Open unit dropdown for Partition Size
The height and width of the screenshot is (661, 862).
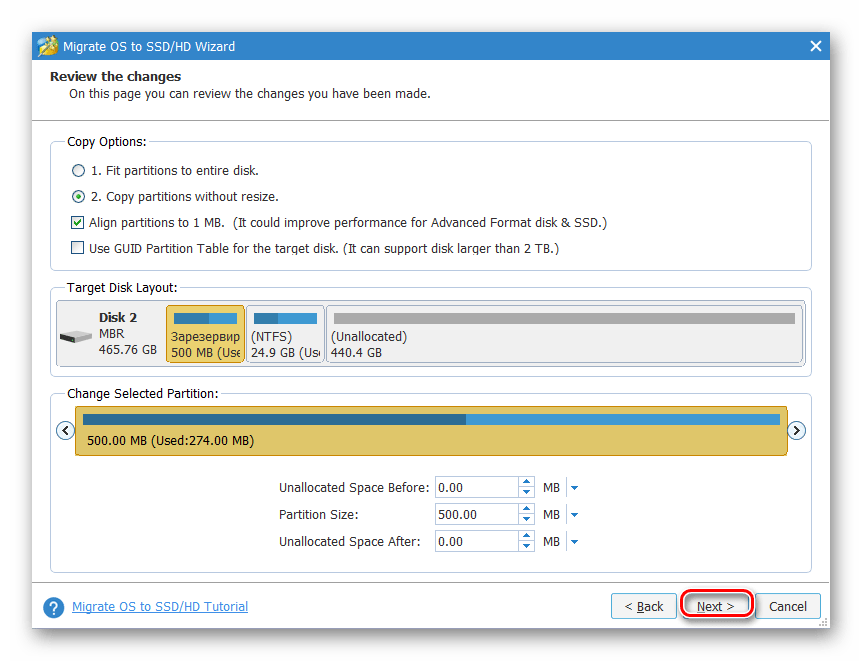[574, 515]
